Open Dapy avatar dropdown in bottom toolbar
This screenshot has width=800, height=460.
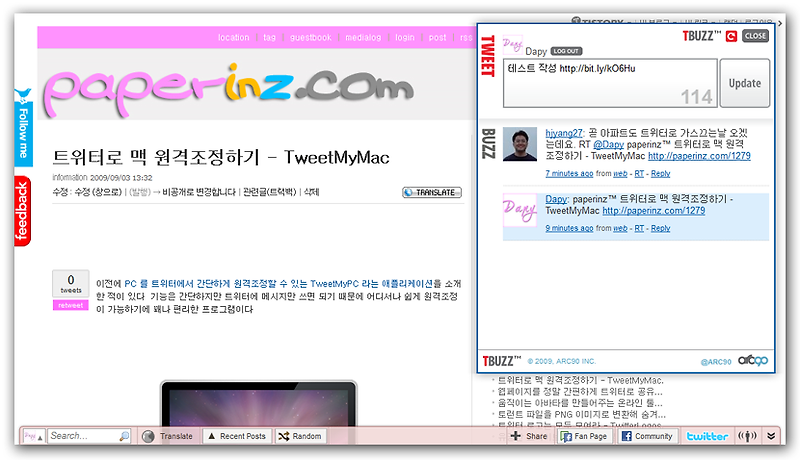coord(34,437)
